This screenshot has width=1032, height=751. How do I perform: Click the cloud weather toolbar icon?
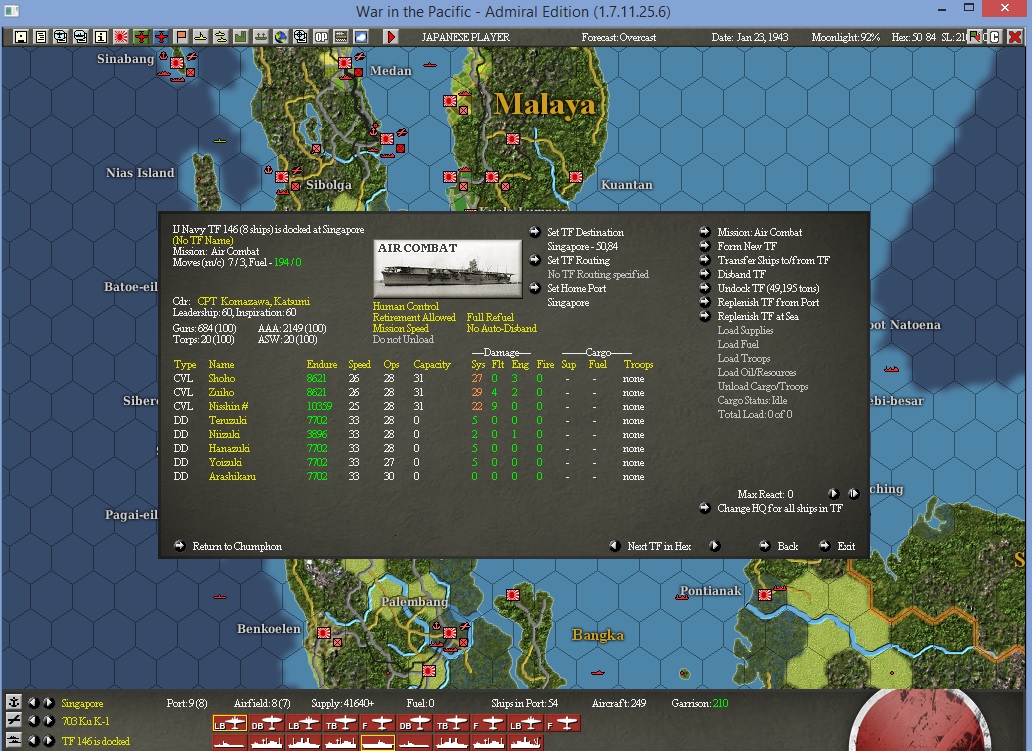(361, 37)
